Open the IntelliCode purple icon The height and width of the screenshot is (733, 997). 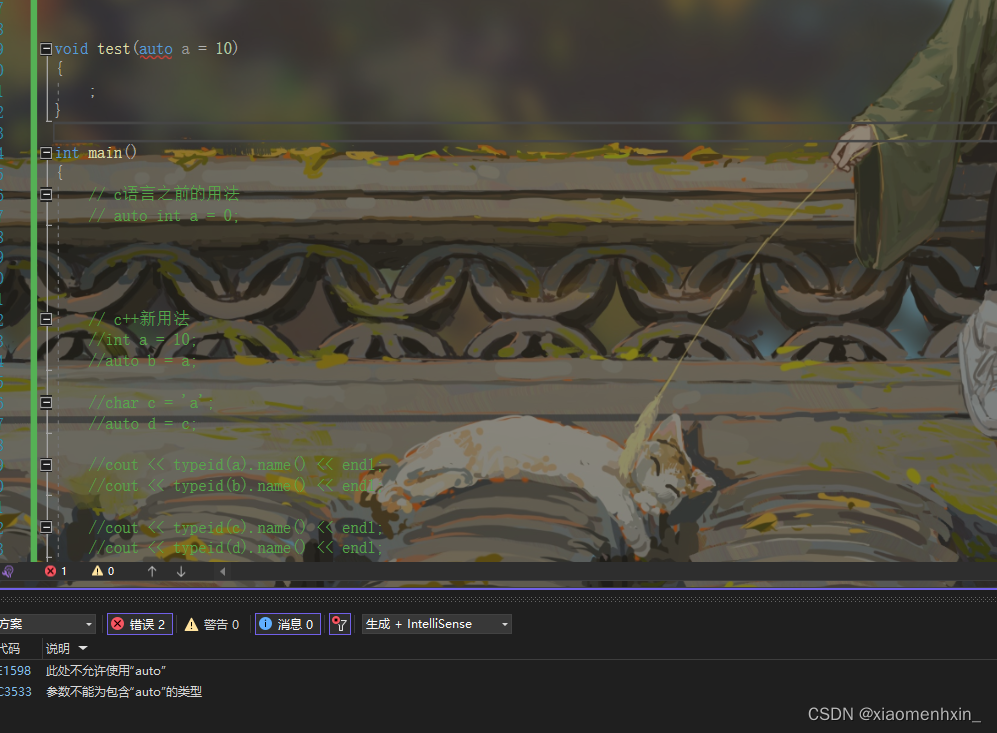(x=8, y=571)
